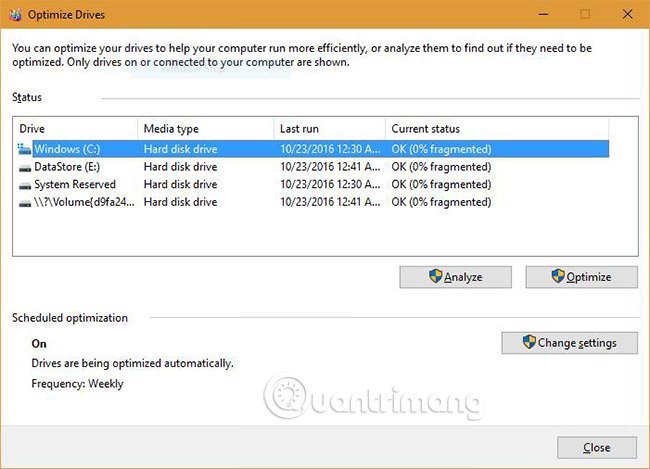Click the DataStore (E:) drive icon
The image size is (650, 469).
(25, 167)
